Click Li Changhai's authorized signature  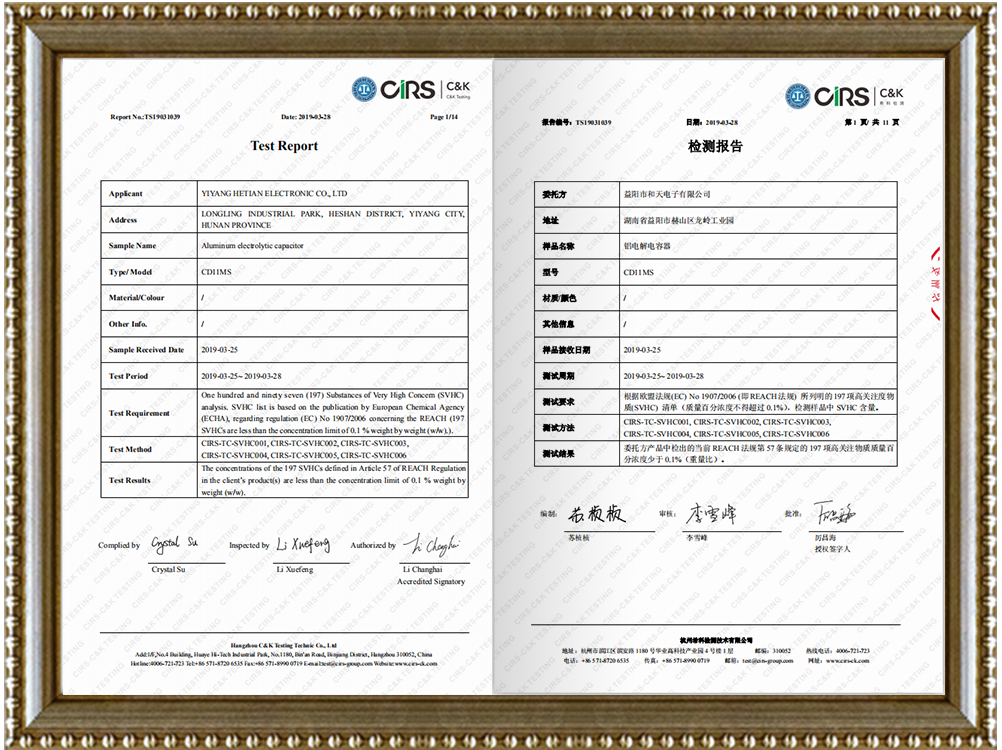pyautogui.click(x=430, y=544)
